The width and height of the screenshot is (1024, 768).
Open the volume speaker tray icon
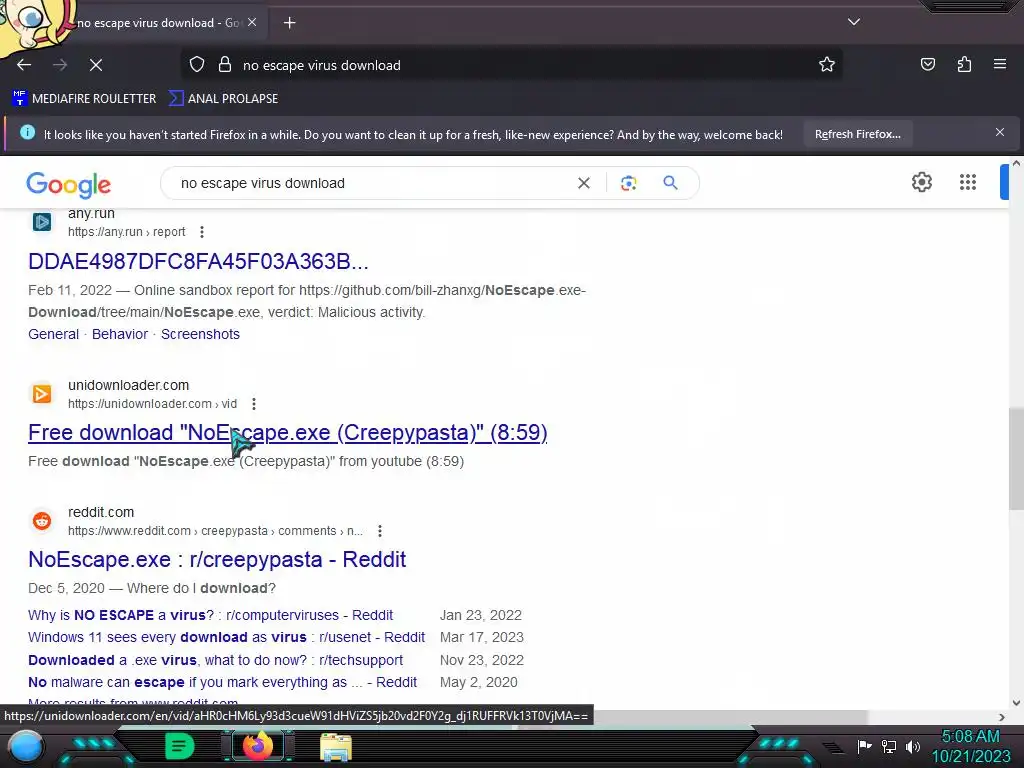(913, 746)
